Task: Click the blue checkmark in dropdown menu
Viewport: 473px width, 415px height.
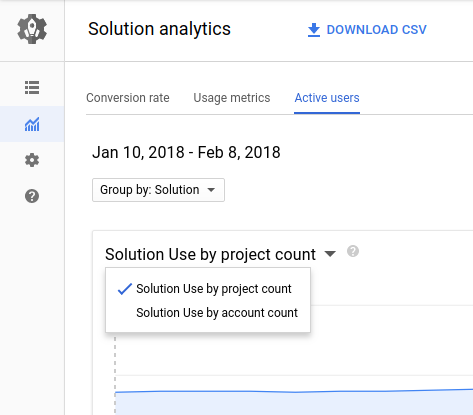Action: [125, 289]
